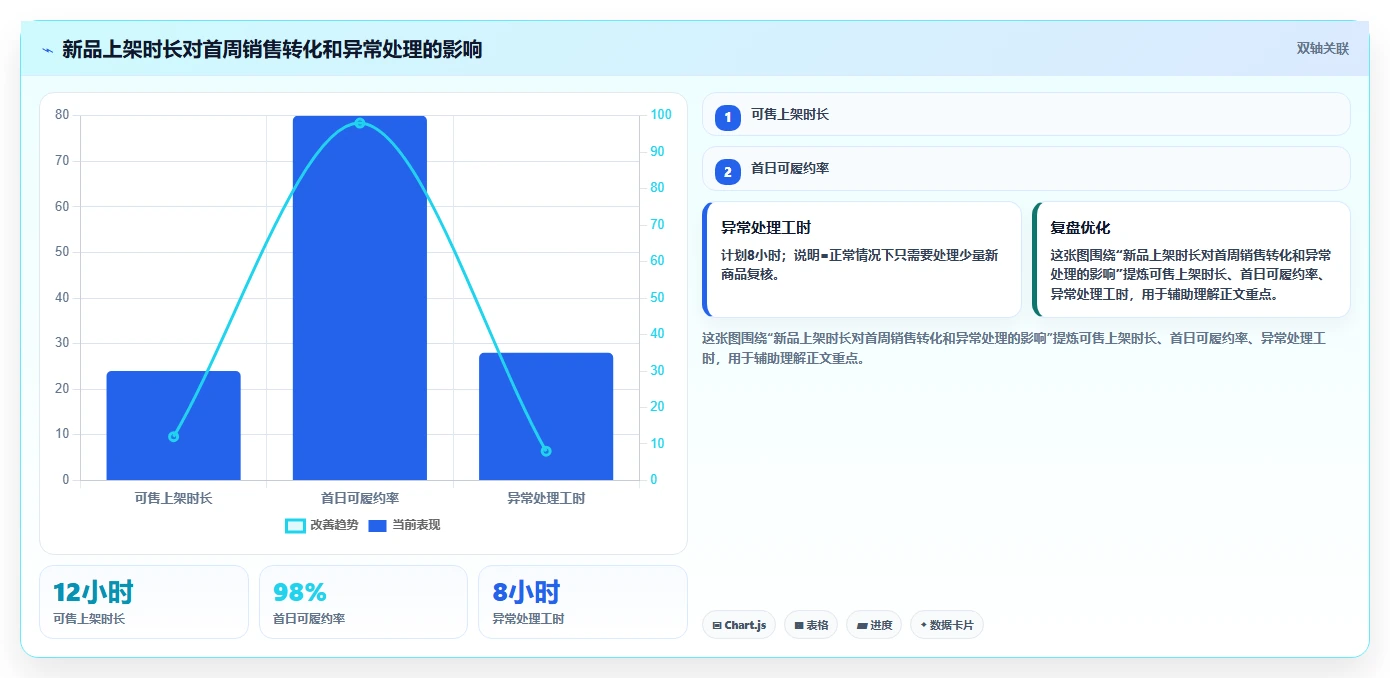
Task: Click the page title 新品上架时长对首周销售转化
Action: tap(271, 49)
